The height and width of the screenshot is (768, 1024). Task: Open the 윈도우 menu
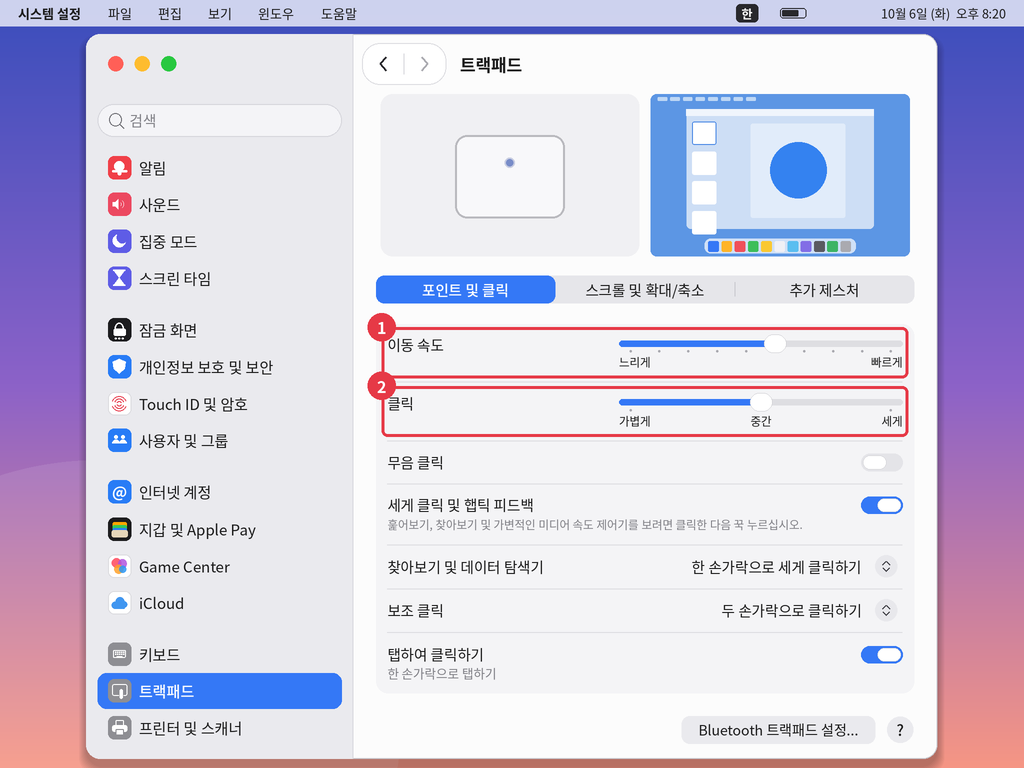point(276,14)
